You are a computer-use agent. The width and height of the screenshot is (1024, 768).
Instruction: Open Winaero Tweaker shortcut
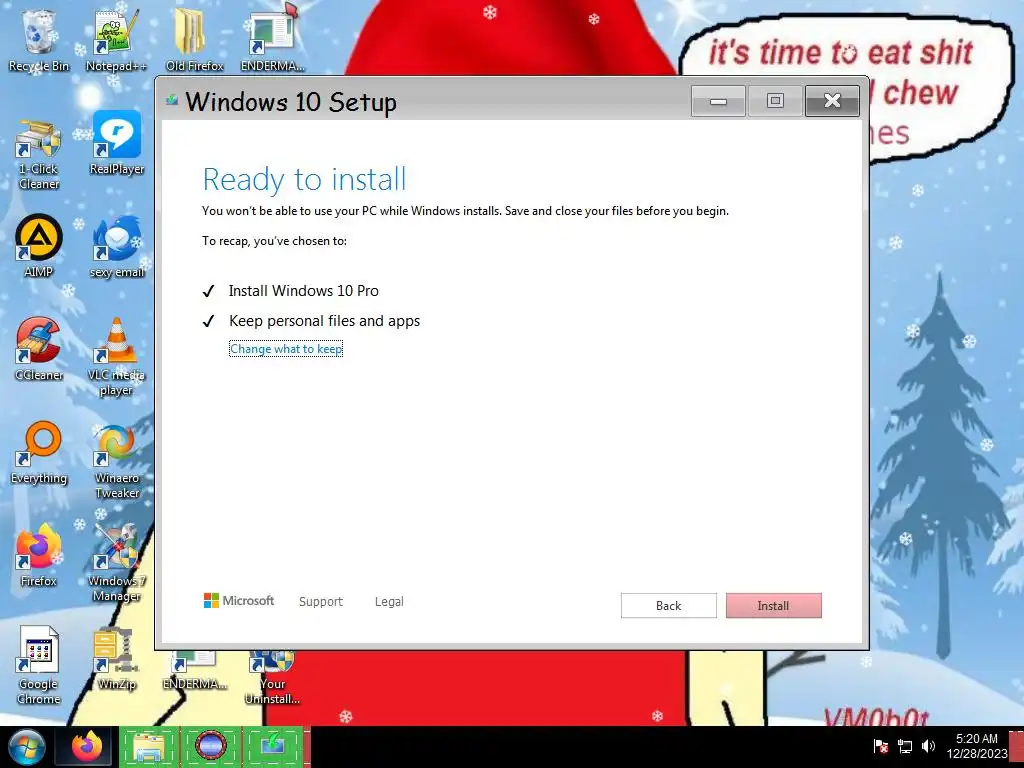click(x=116, y=460)
